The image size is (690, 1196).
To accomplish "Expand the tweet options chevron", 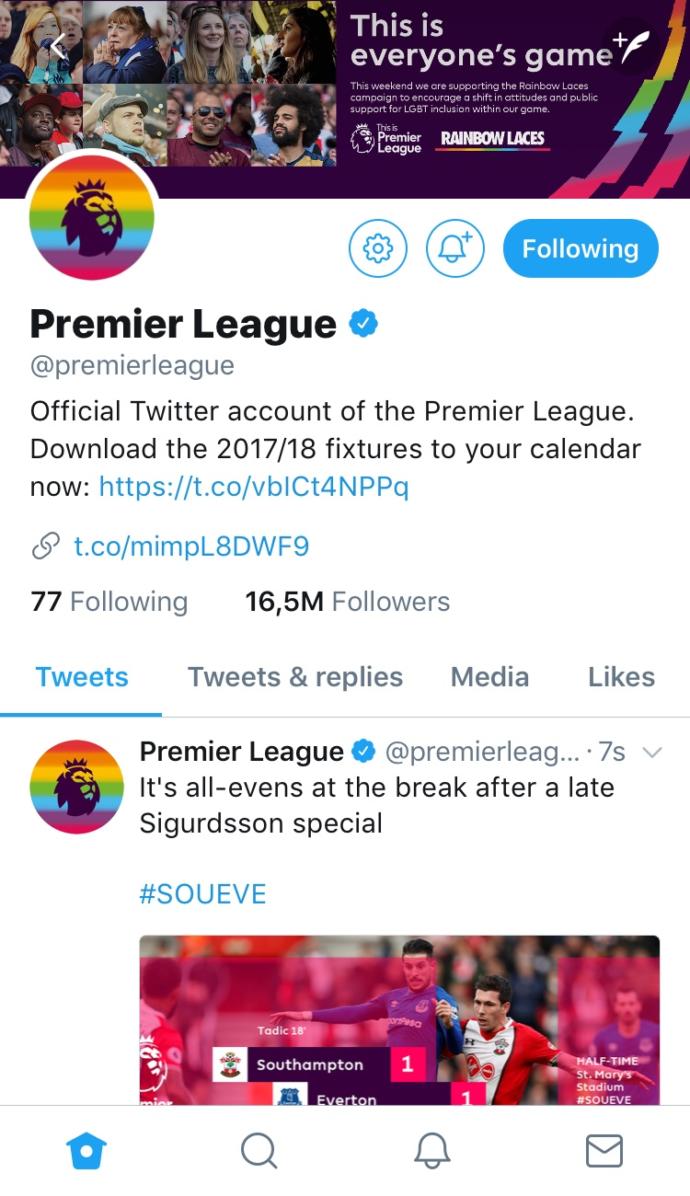I will coord(653,753).
